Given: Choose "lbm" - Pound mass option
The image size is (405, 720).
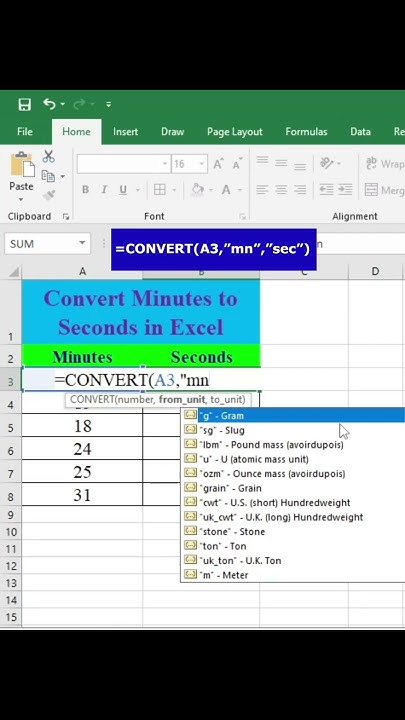Looking at the screenshot, I should click(x=293, y=444).
